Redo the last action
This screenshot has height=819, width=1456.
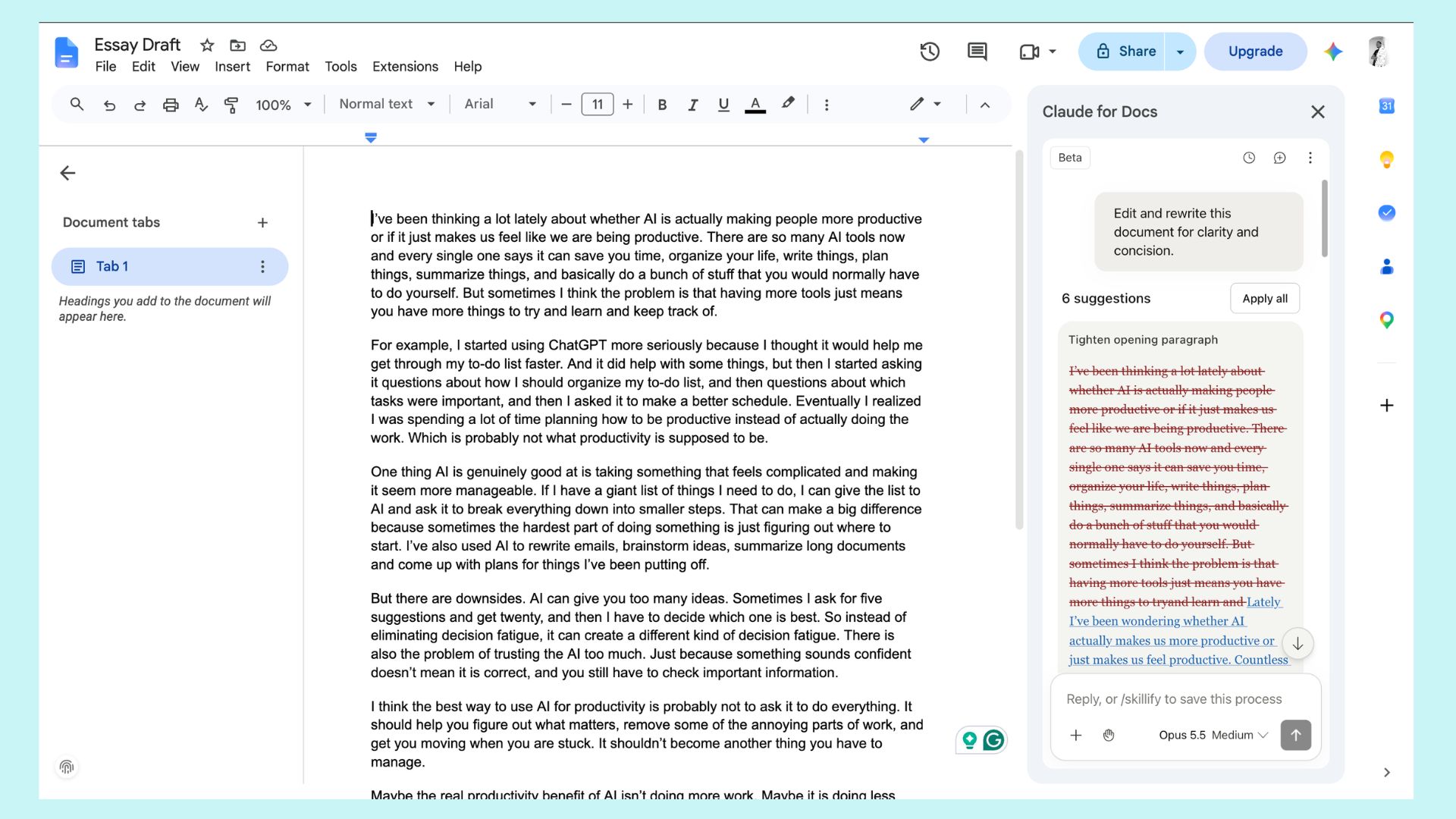140,105
